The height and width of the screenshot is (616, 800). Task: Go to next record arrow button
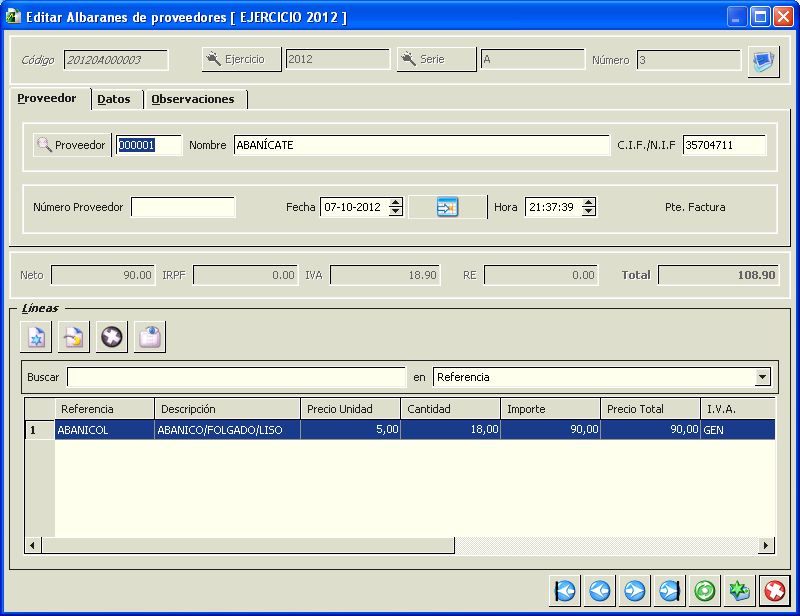[x=635, y=591]
